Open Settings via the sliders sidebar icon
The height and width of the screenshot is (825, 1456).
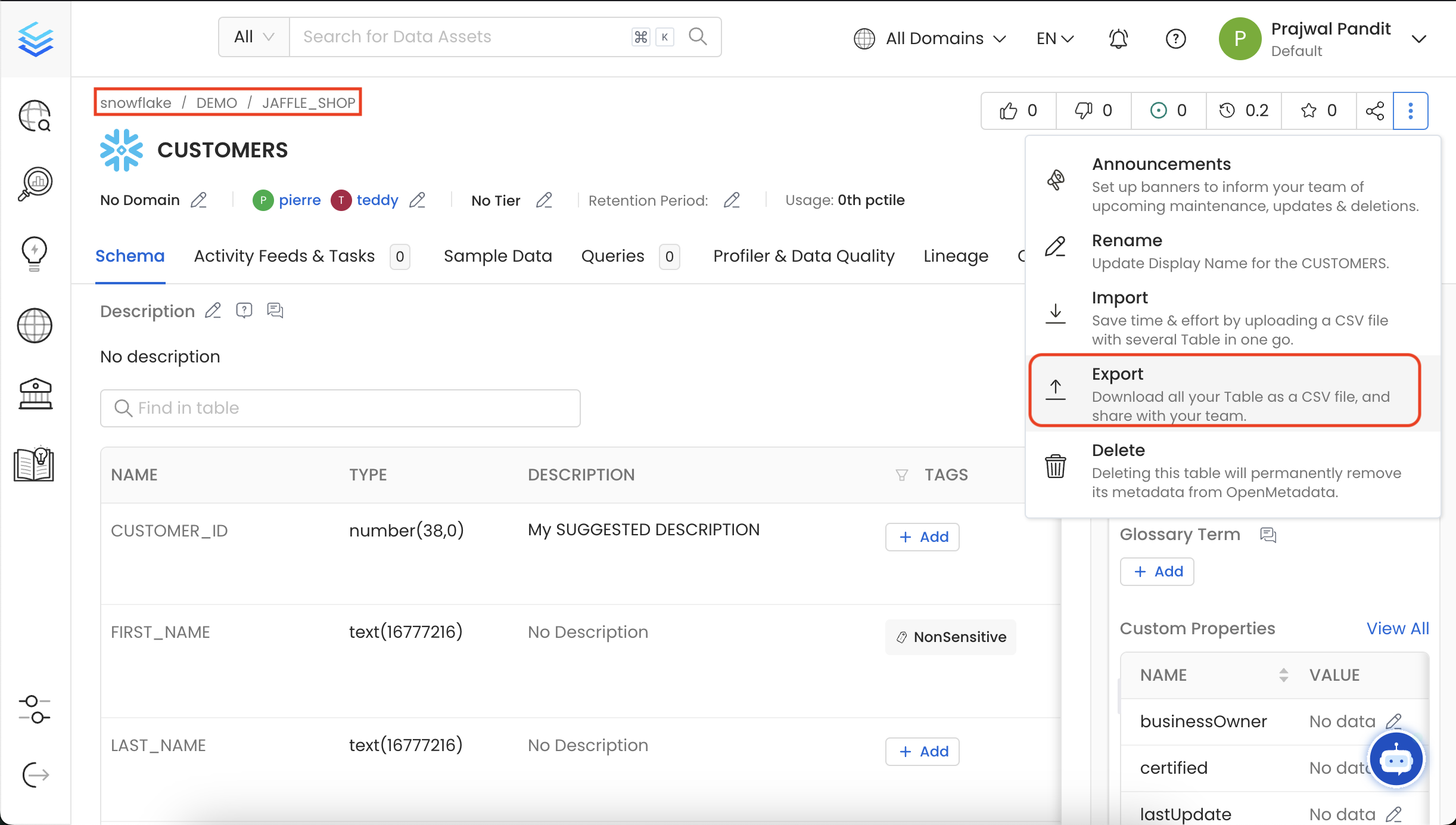point(34,709)
